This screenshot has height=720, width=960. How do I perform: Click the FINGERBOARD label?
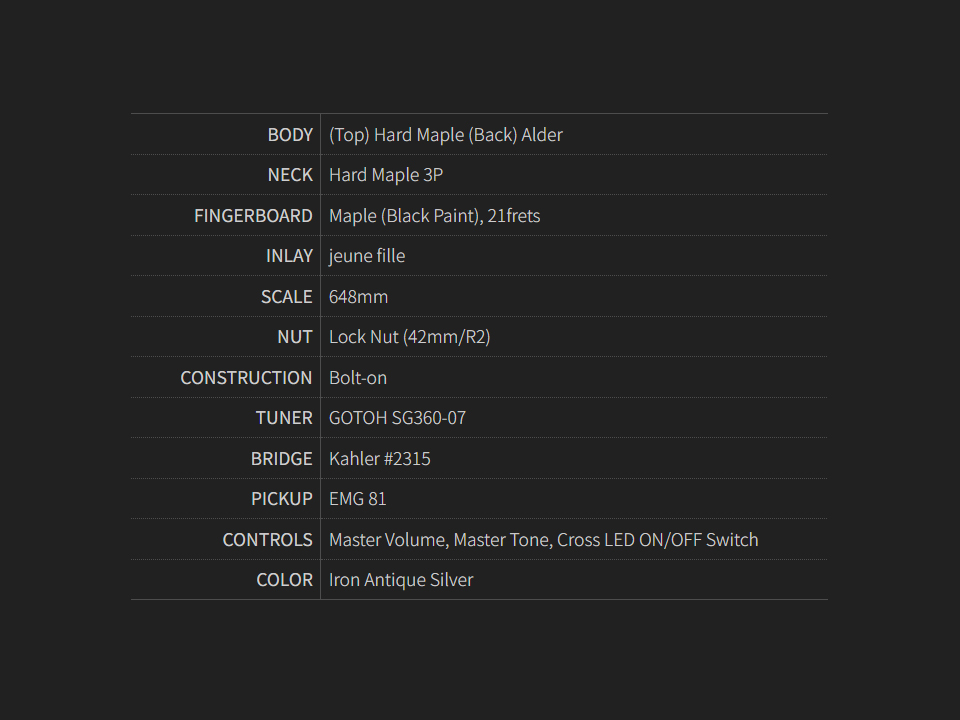point(253,216)
